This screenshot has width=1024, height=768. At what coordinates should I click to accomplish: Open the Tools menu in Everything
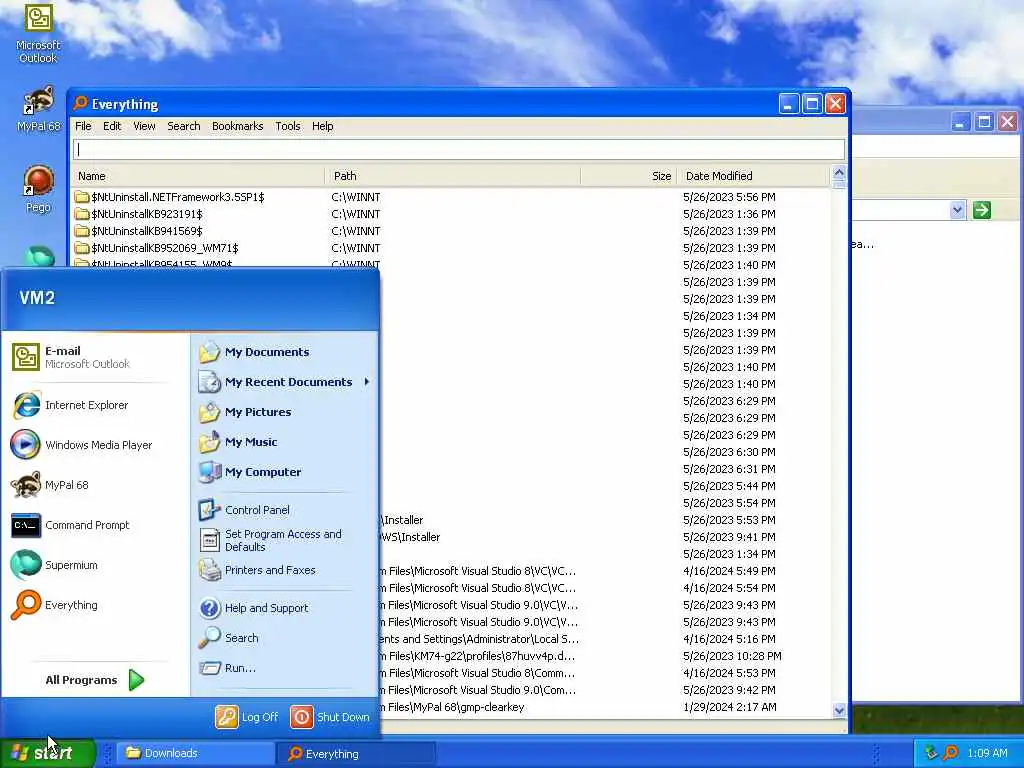click(287, 126)
